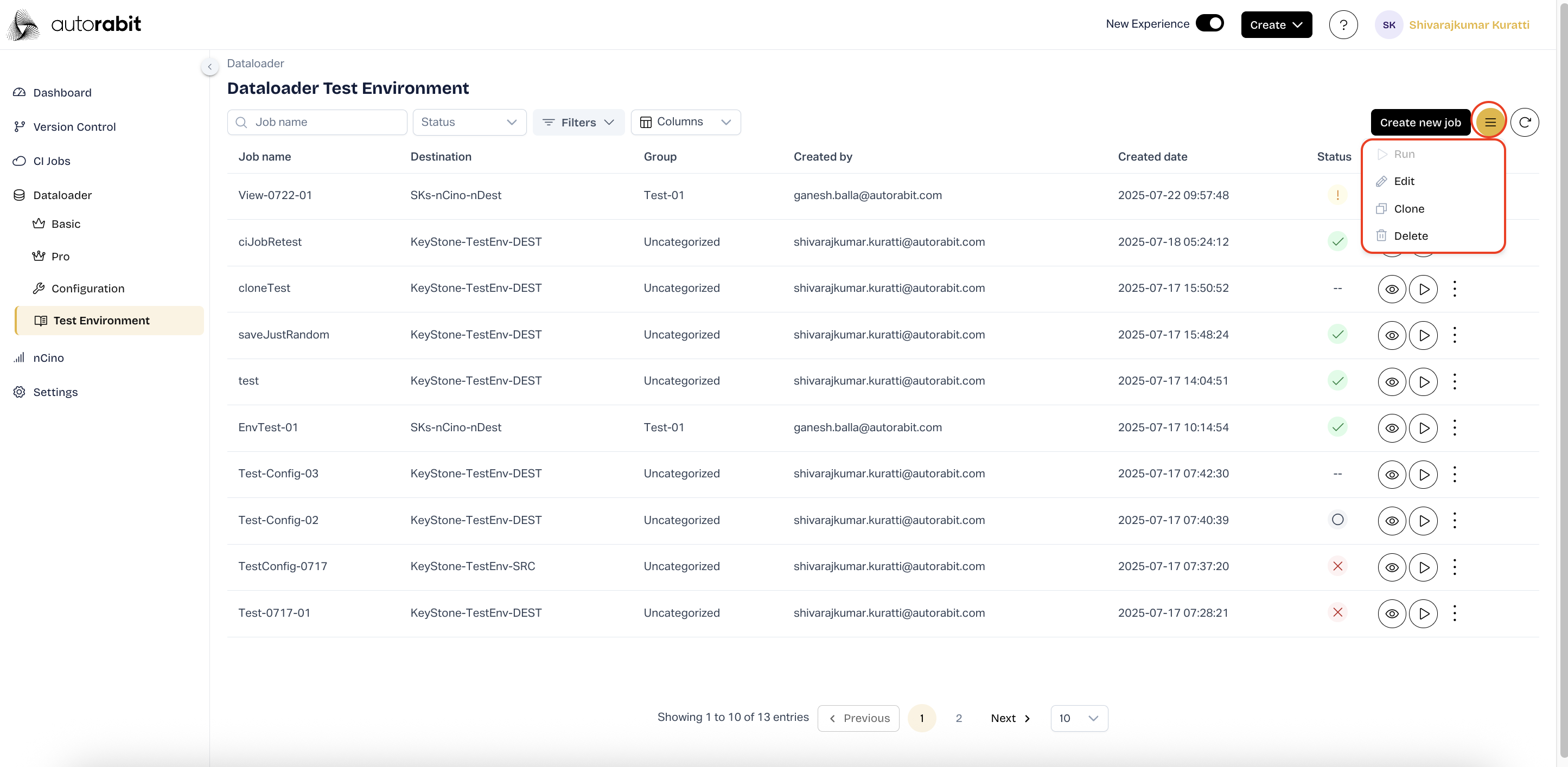The height and width of the screenshot is (767, 1568).
Task: Open the Status filter dropdown
Action: [x=469, y=123]
